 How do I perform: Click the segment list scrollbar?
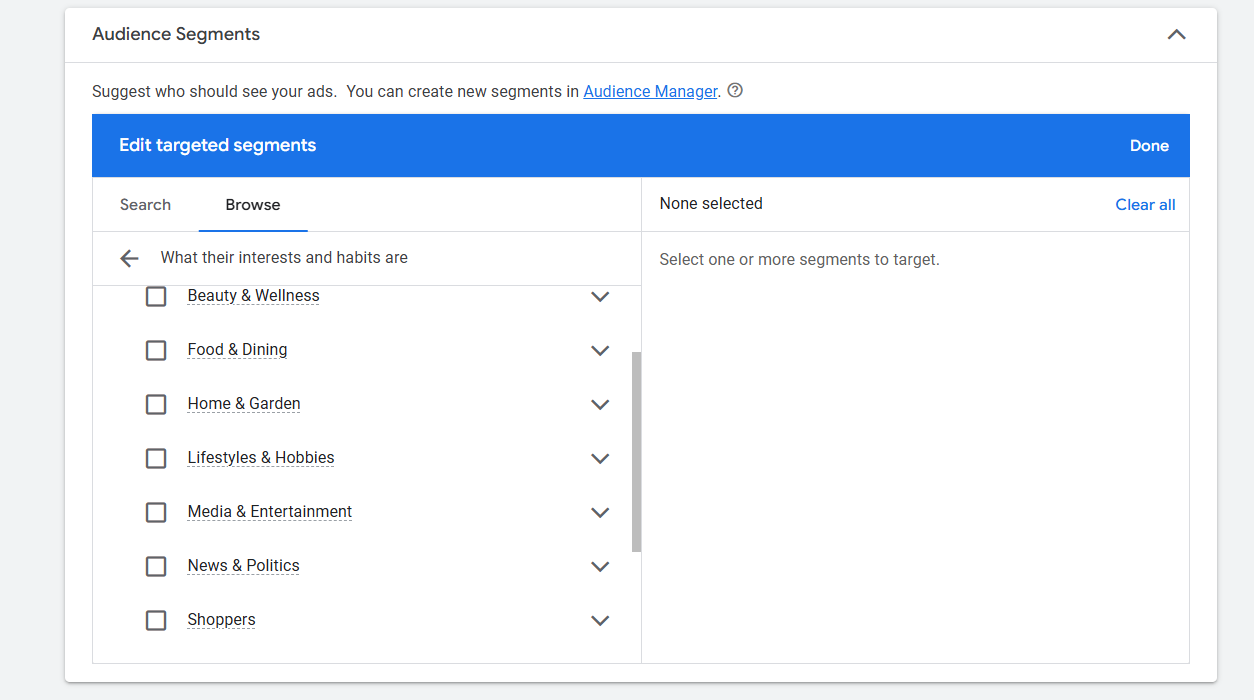[636, 450]
